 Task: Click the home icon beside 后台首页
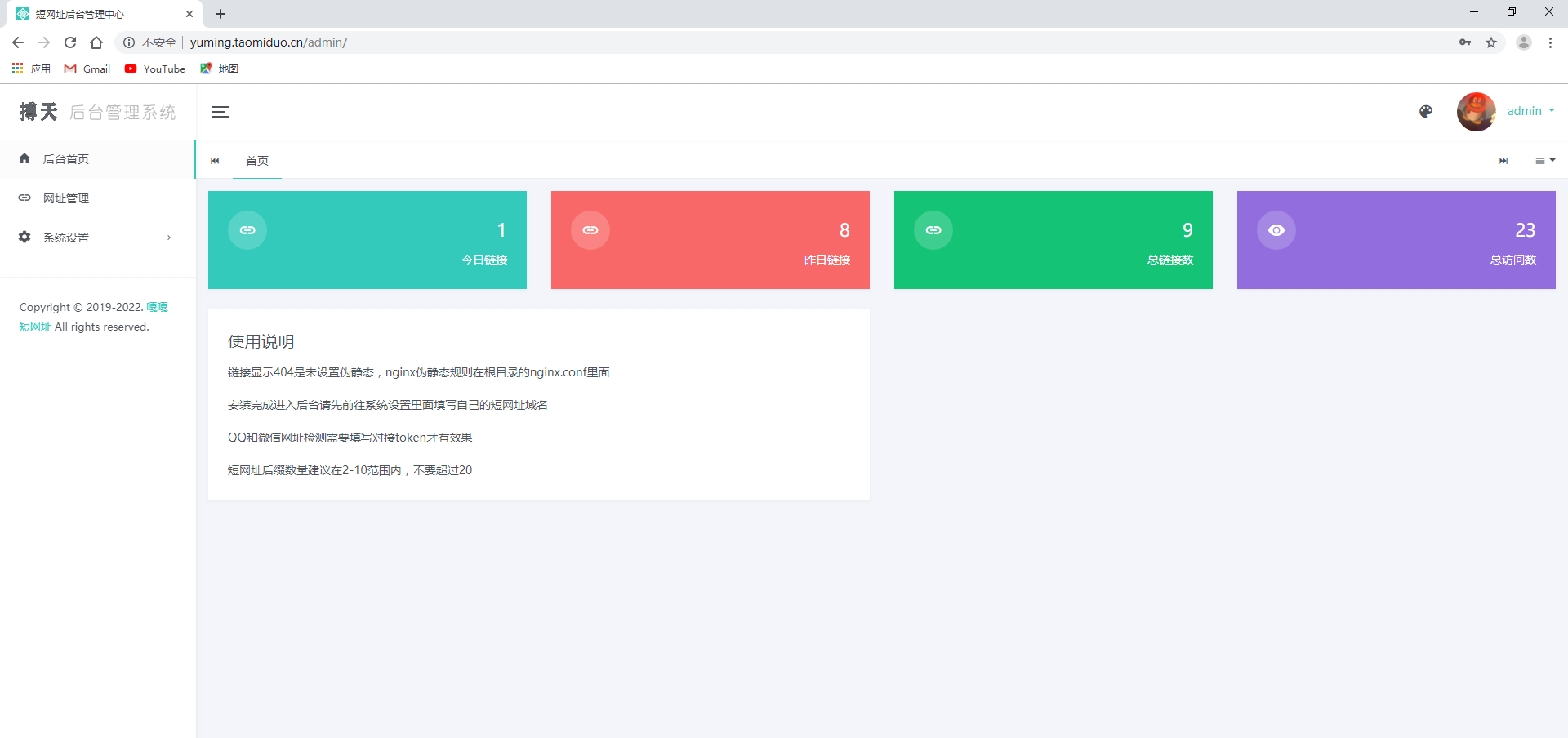(24, 158)
